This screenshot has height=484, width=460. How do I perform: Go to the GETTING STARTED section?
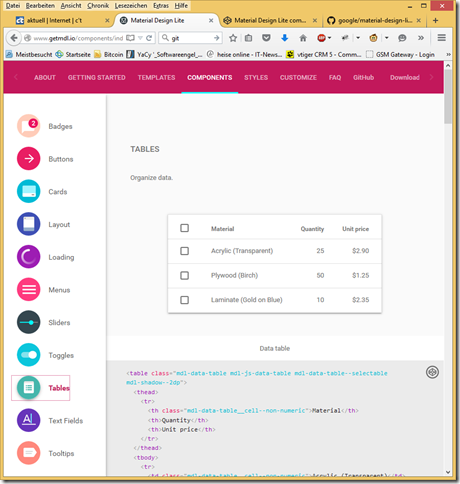97,77
